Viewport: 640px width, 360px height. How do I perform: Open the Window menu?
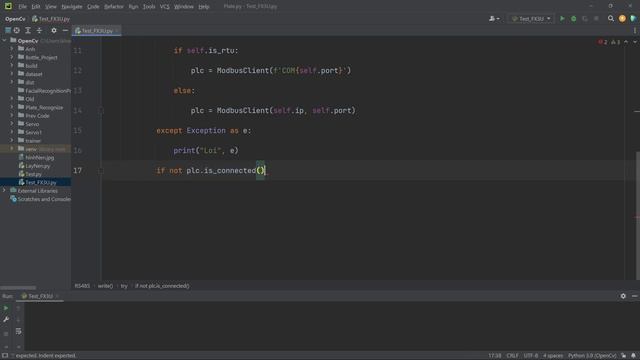coord(184,7)
